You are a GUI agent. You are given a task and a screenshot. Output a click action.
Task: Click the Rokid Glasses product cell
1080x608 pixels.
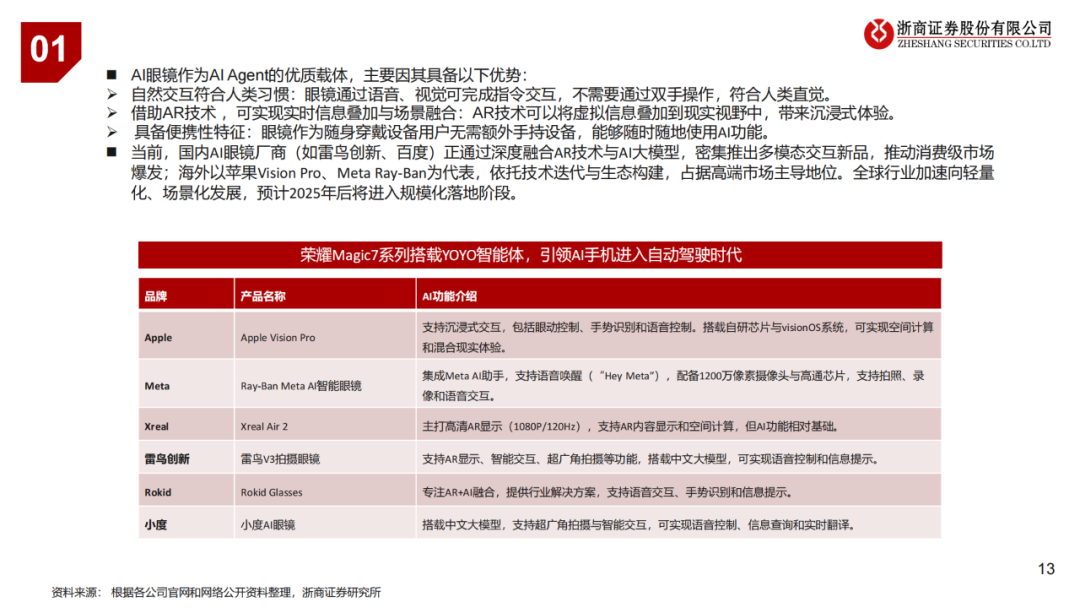(x=325, y=492)
